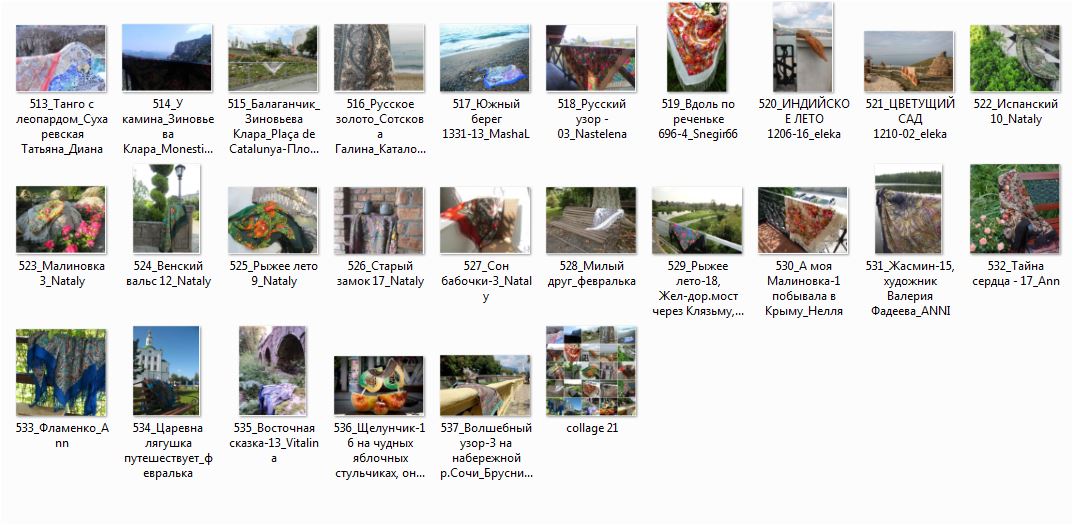Click the collage 21 file
Screen dimensions: 1073x525
click(591, 370)
